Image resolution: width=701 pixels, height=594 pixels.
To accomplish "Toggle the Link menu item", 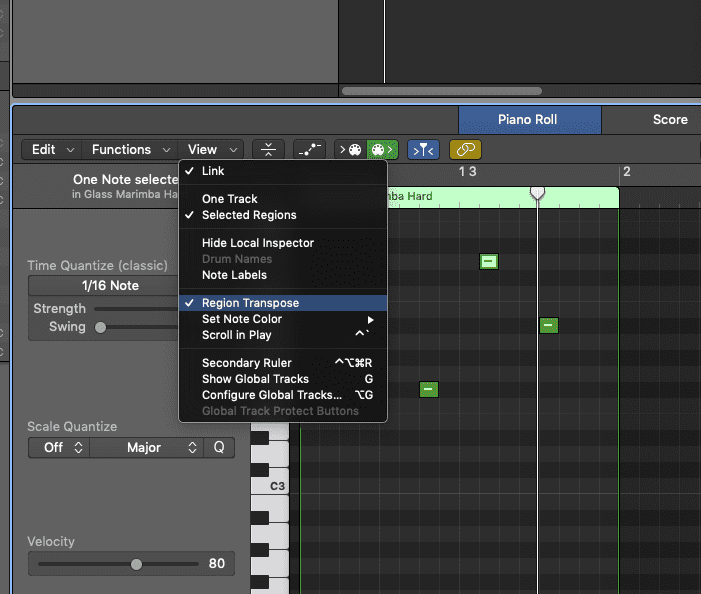I will pyautogui.click(x=283, y=171).
